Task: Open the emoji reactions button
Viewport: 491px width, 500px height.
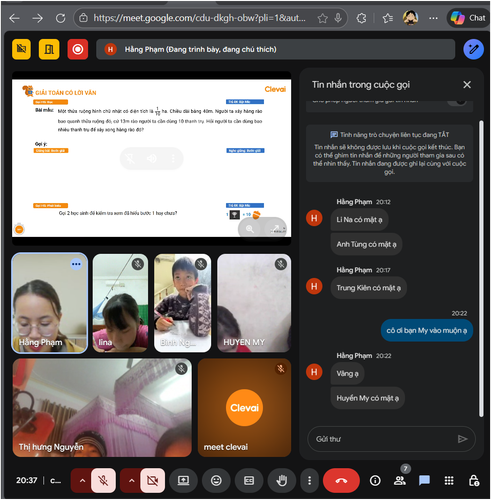Action: pyautogui.click(x=216, y=480)
